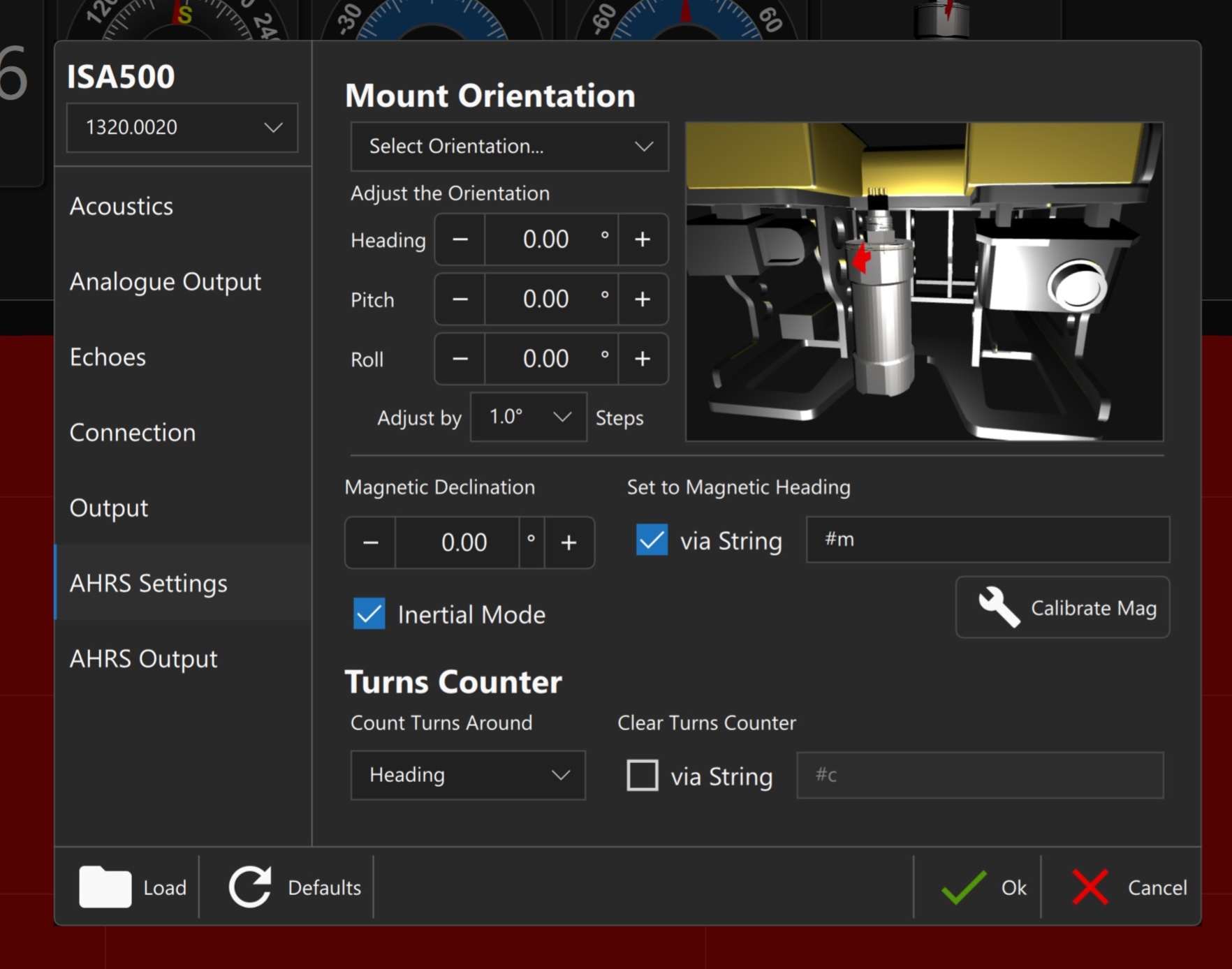Increase Pitch with the plus button
The width and height of the screenshot is (1232, 969).
pos(643,299)
